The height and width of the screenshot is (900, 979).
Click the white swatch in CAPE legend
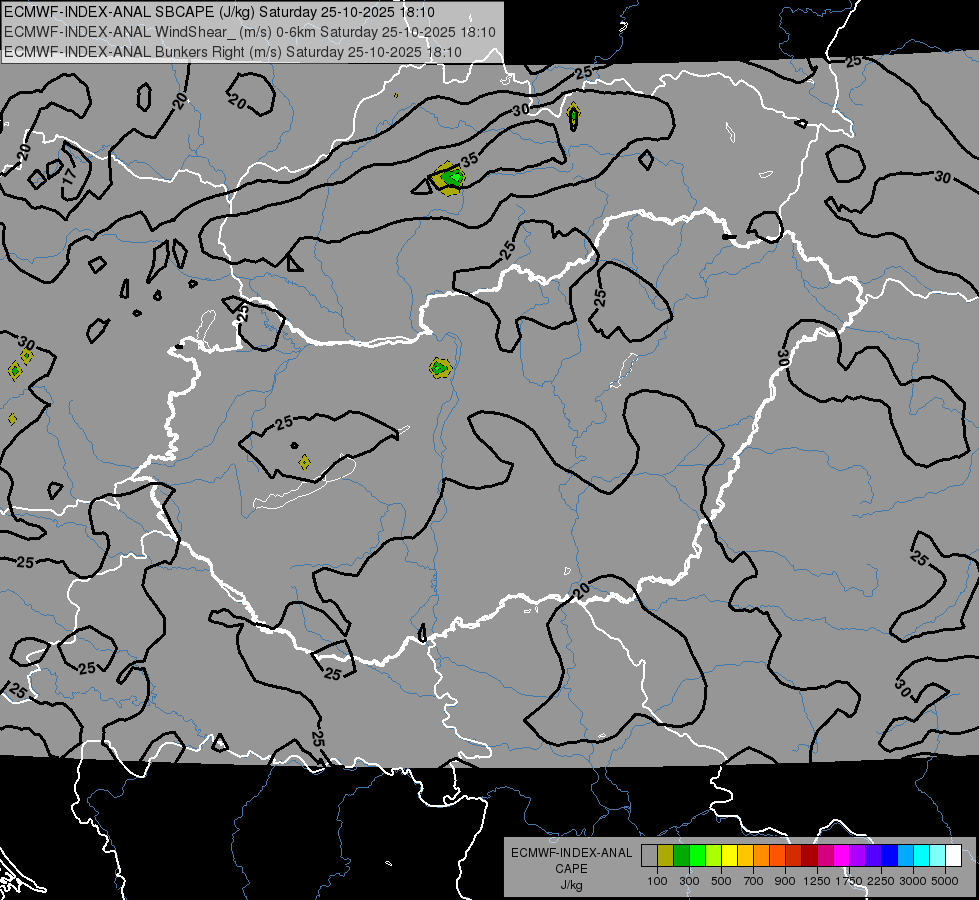pos(955,855)
